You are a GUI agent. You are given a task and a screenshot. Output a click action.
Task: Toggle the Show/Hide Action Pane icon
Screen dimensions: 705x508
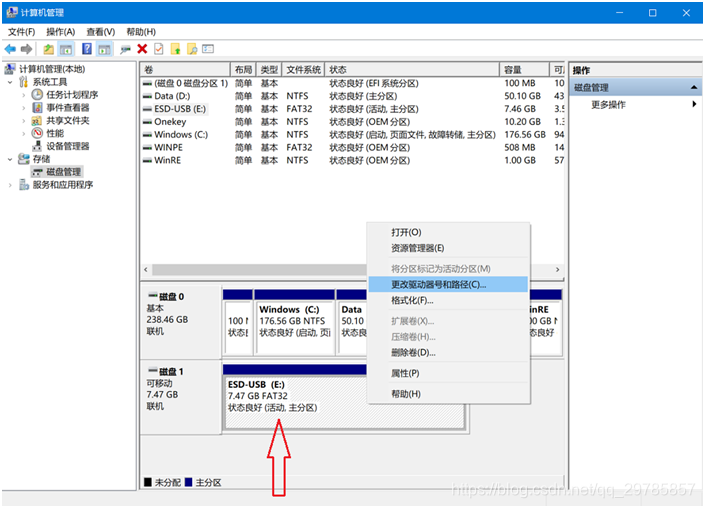pos(104,49)
